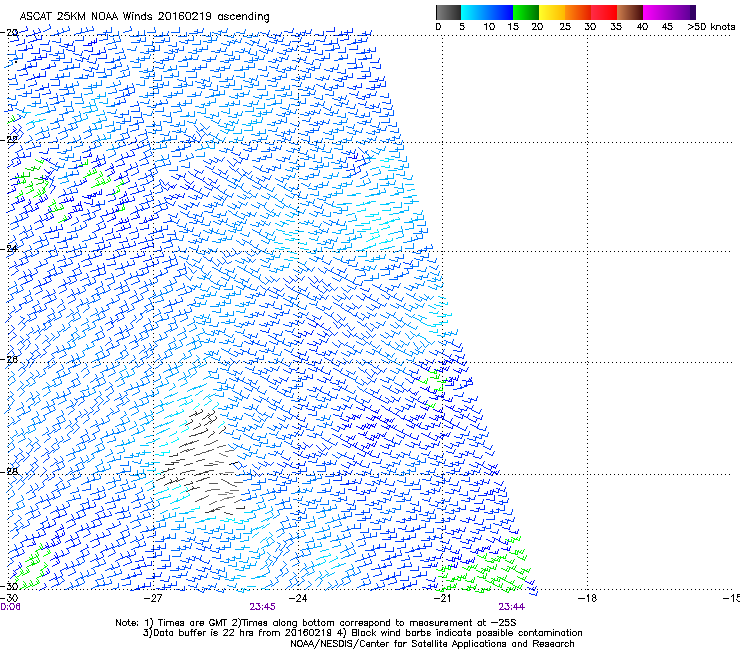Click the gray 0-5 knots legend swatch
This screenshot has width=740, height=650.
(448, 12)
